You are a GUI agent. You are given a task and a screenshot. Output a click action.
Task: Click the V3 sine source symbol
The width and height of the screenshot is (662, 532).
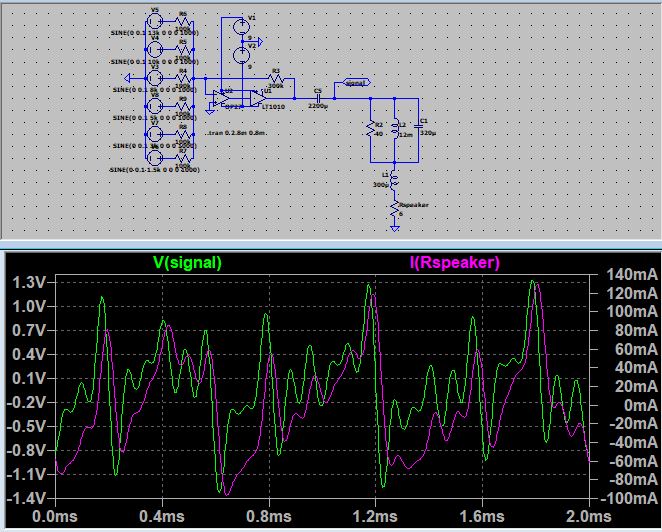click(x=155, y=78)
